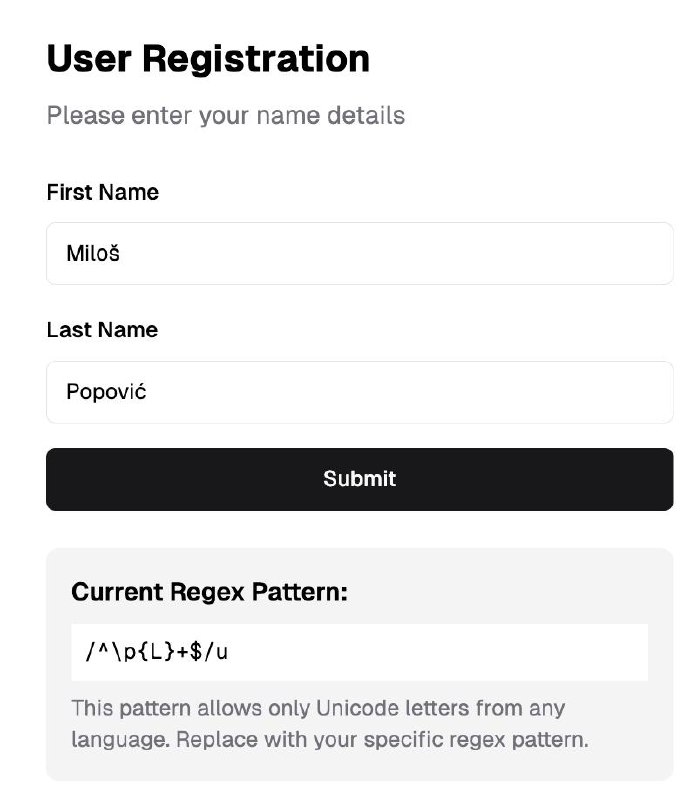Click the "Current Regex Pattern:" heading

pos(209,592)
